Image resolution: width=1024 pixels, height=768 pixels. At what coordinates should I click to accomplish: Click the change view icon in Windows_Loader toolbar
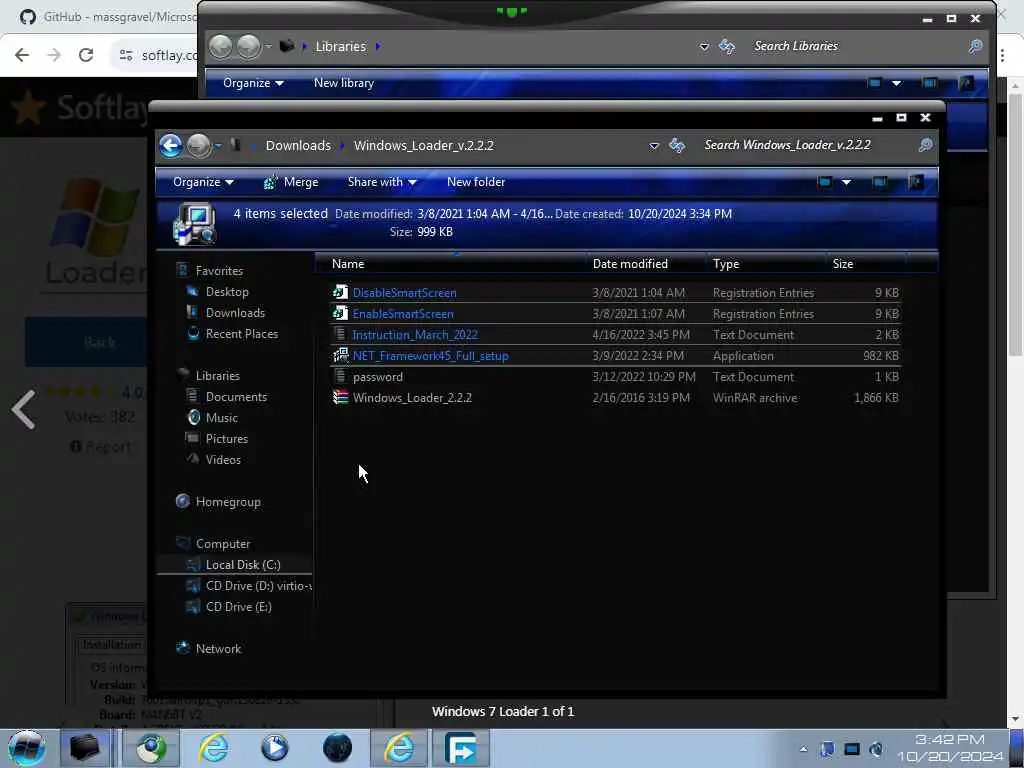[x=825, y=182]
